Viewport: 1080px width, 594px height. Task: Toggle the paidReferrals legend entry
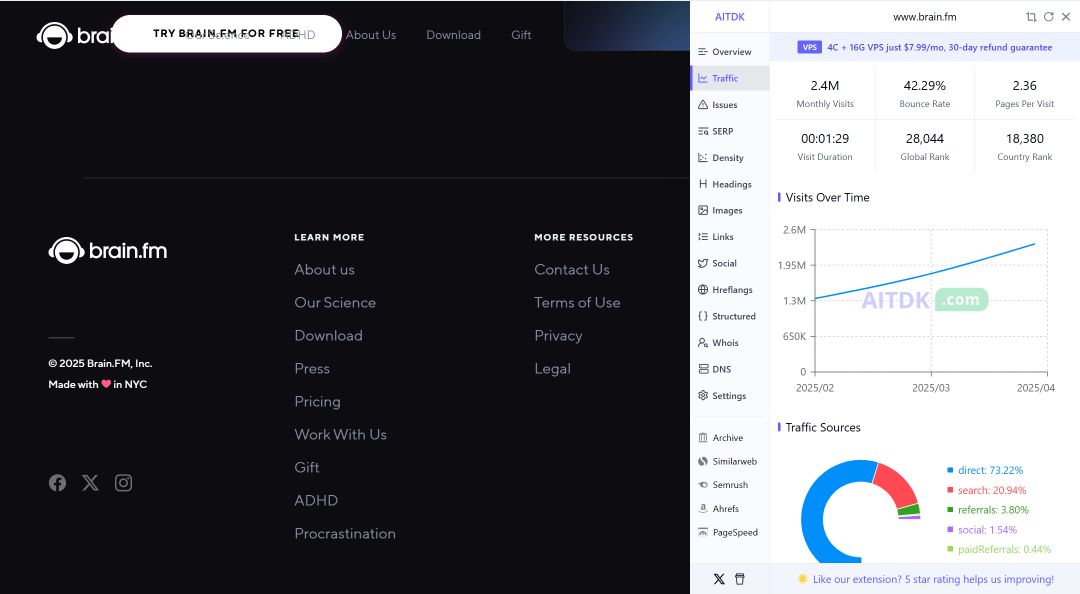click(x=999, y=549)
